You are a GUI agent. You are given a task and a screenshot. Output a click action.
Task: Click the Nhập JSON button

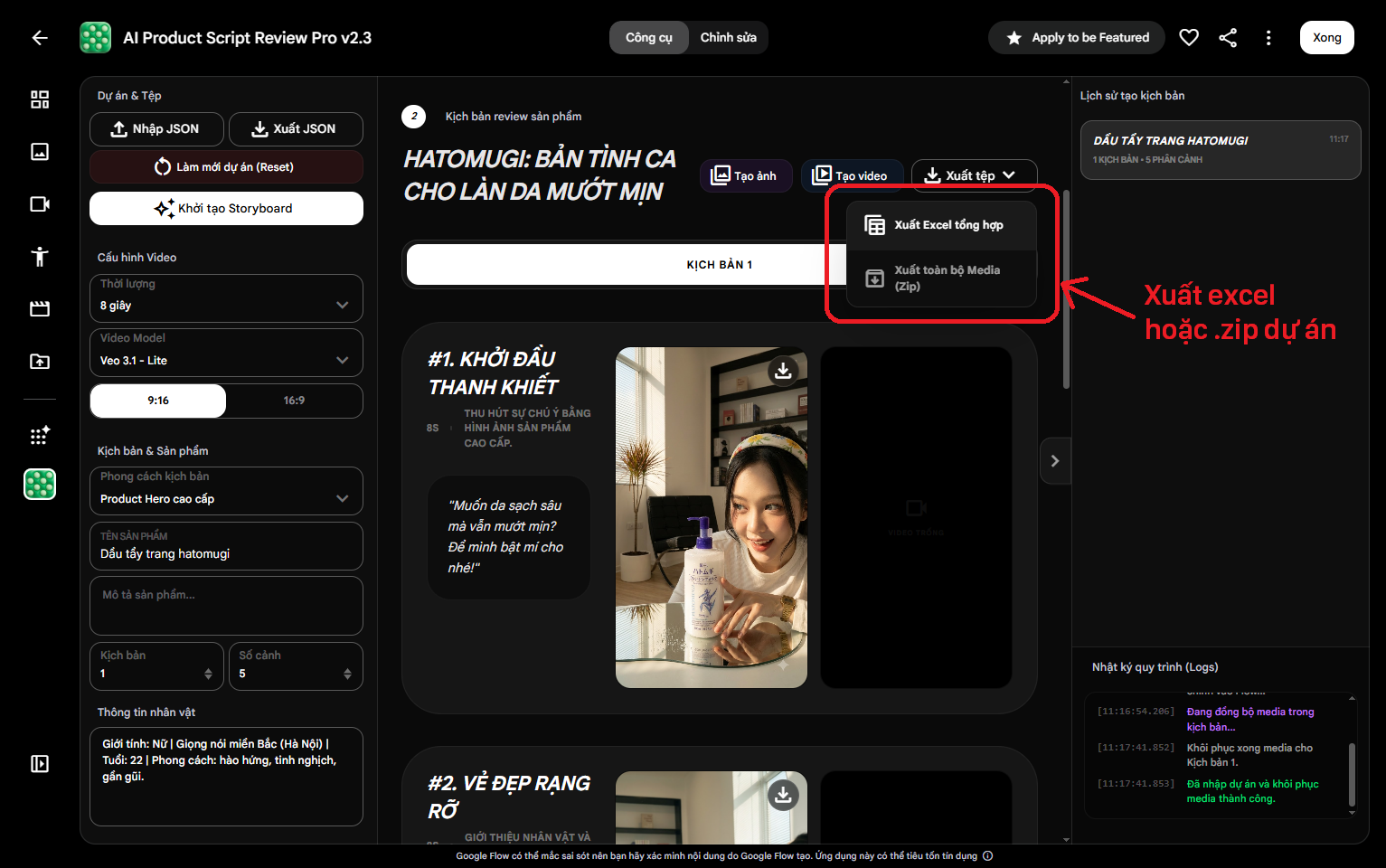tap(156, 128)
